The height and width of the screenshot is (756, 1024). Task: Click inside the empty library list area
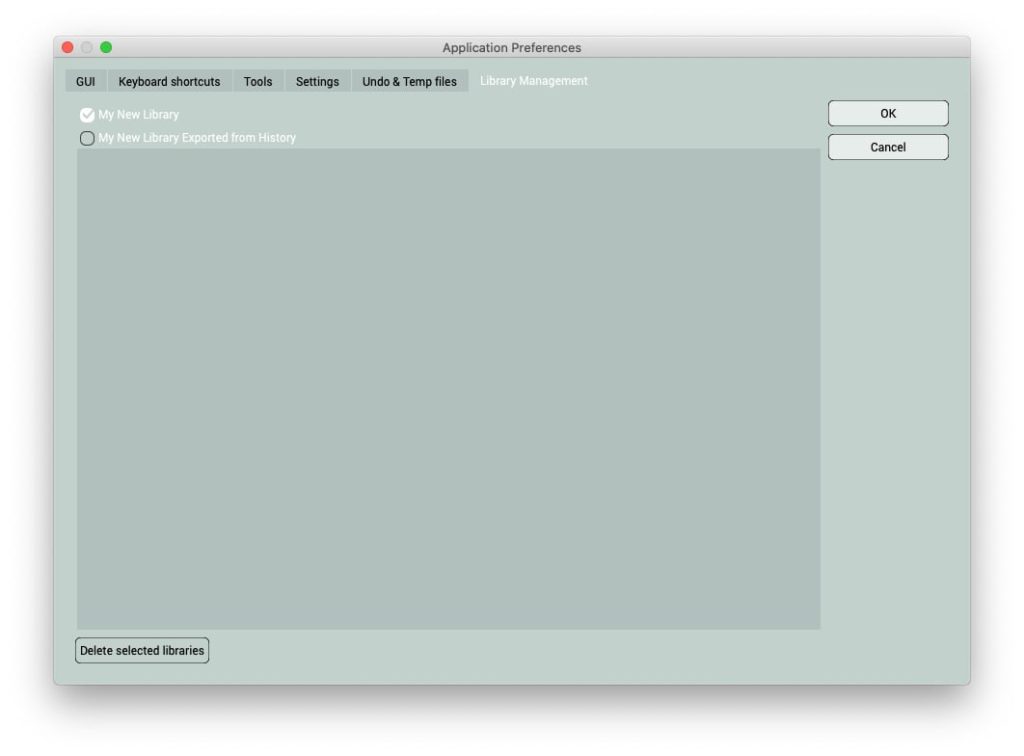tap(448, 390)
